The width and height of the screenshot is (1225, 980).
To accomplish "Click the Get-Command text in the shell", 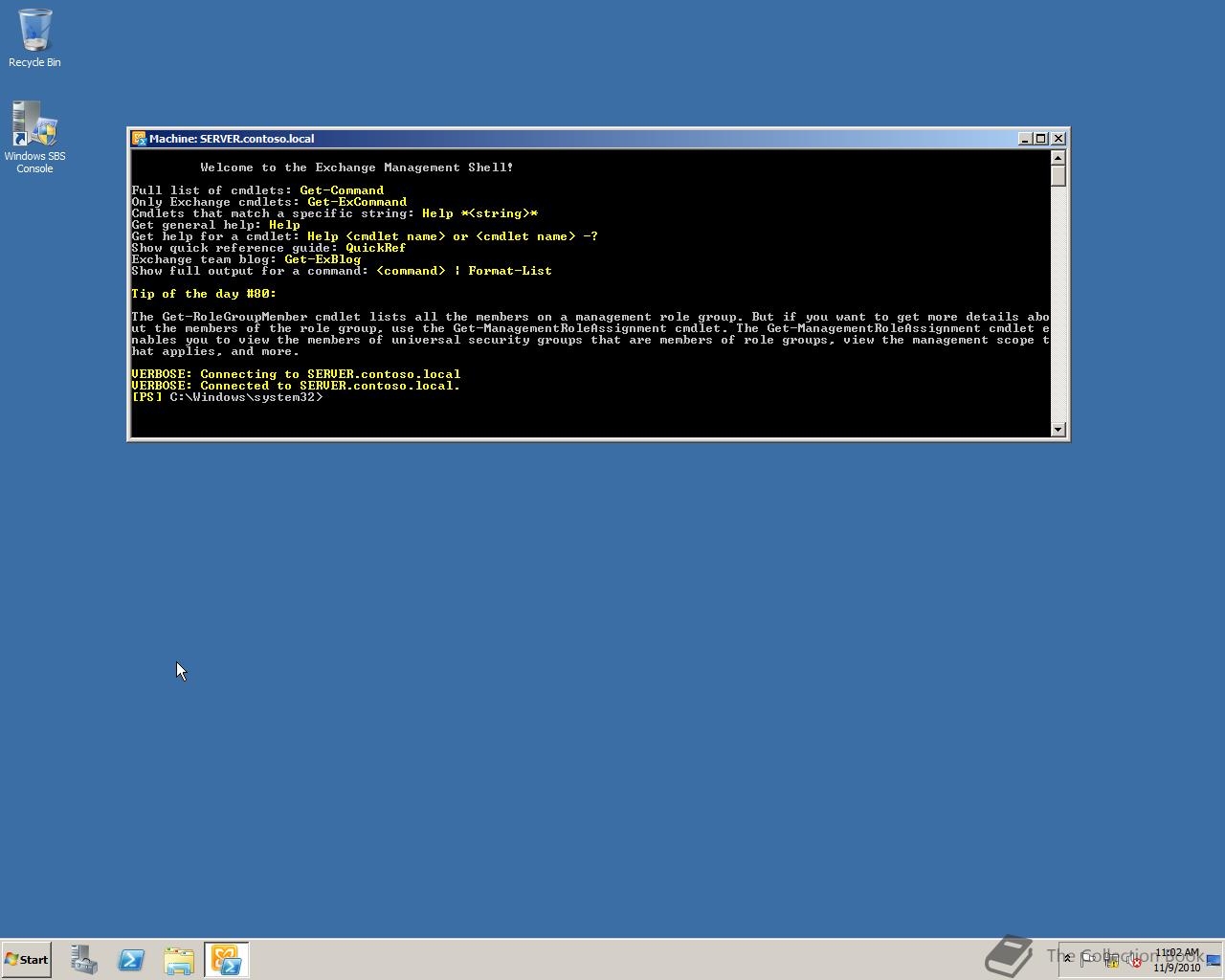I will 342,190.
